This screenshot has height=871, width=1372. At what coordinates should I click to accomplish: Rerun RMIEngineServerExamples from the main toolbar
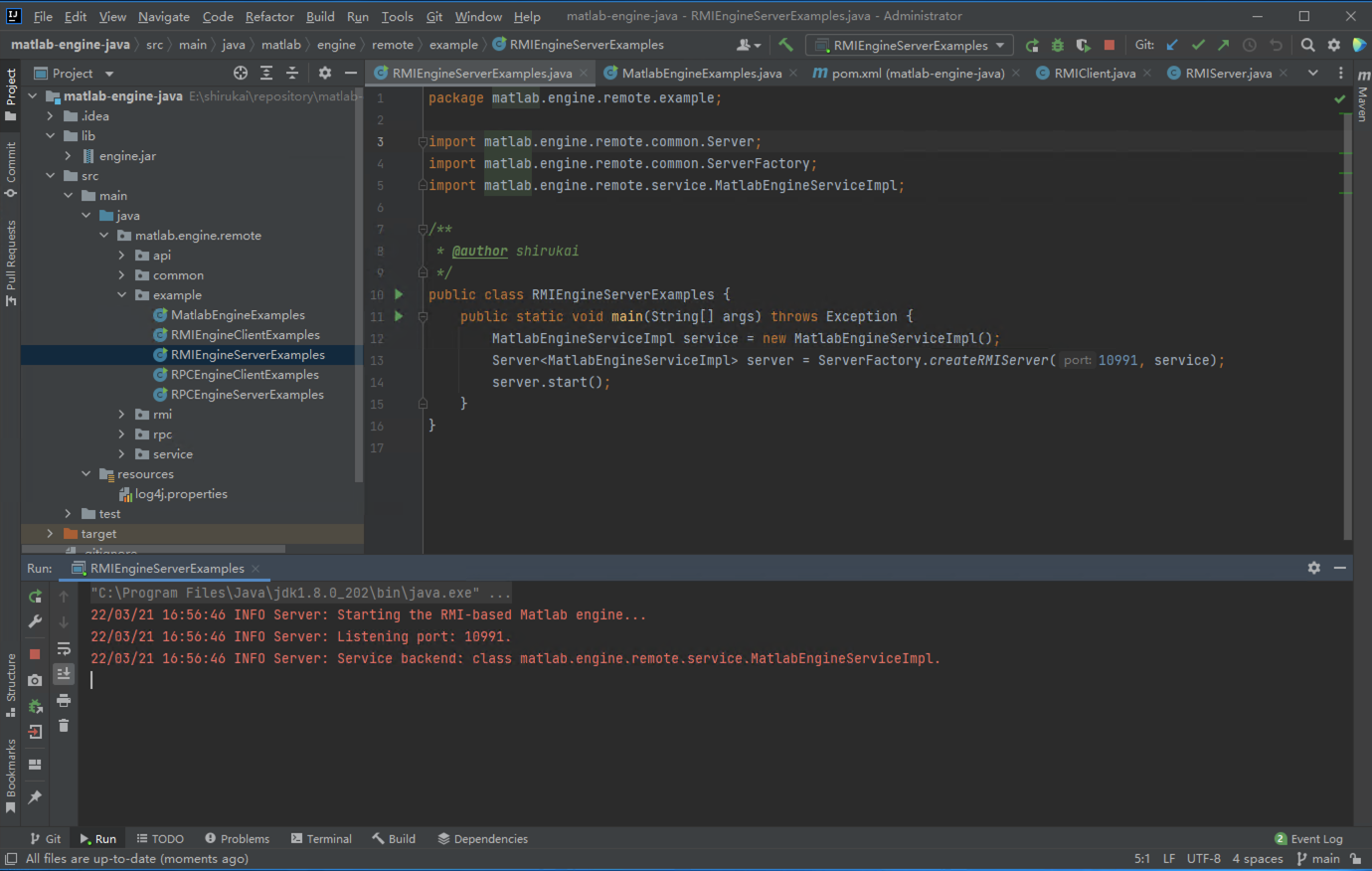tap(1032, 45)
